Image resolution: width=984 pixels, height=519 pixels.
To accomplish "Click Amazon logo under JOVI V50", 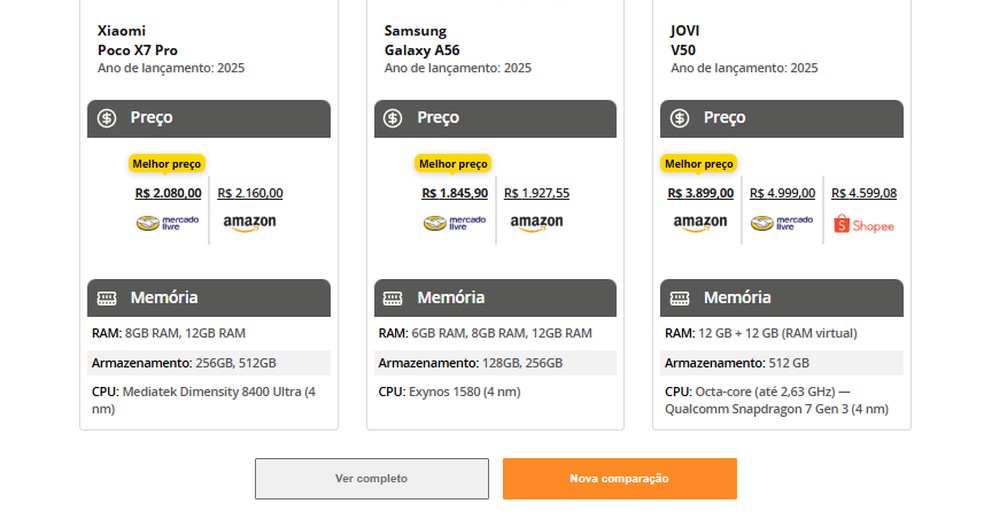I will point(700,223).
